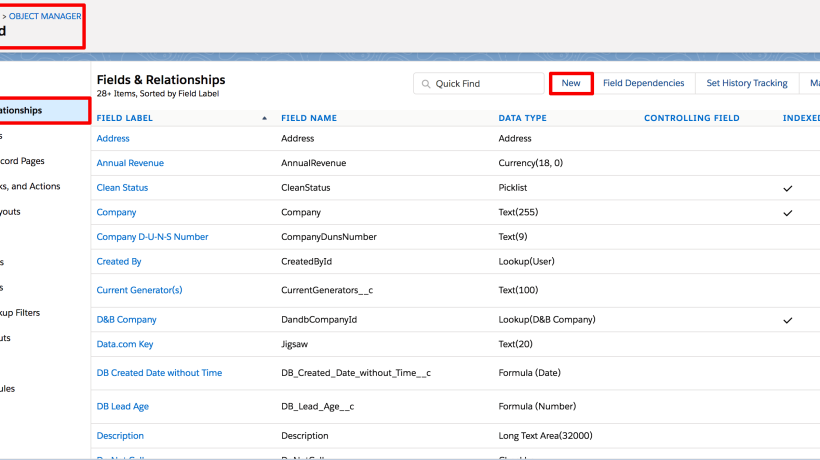Click the Indexed checkmark for Clean Status
Image resolution: width=820 pixels, height=460 pixels.
(788, 188)
